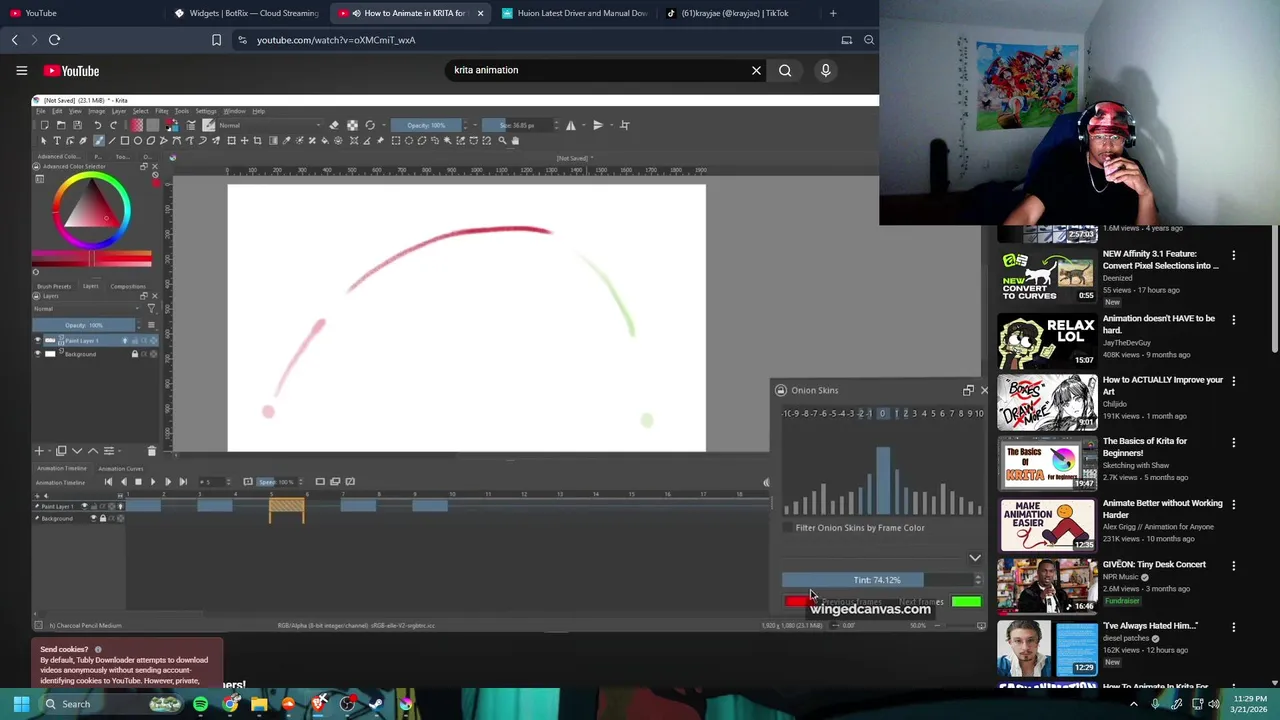
Task: Toggle the Background layer lock in timeline
Action: click(x=103, y=518)
